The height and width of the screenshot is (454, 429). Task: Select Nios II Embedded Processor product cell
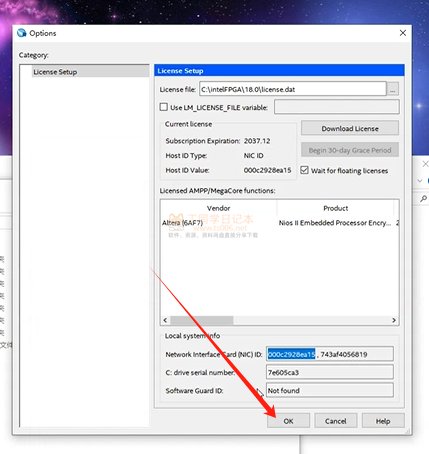(x=335, y=223)
